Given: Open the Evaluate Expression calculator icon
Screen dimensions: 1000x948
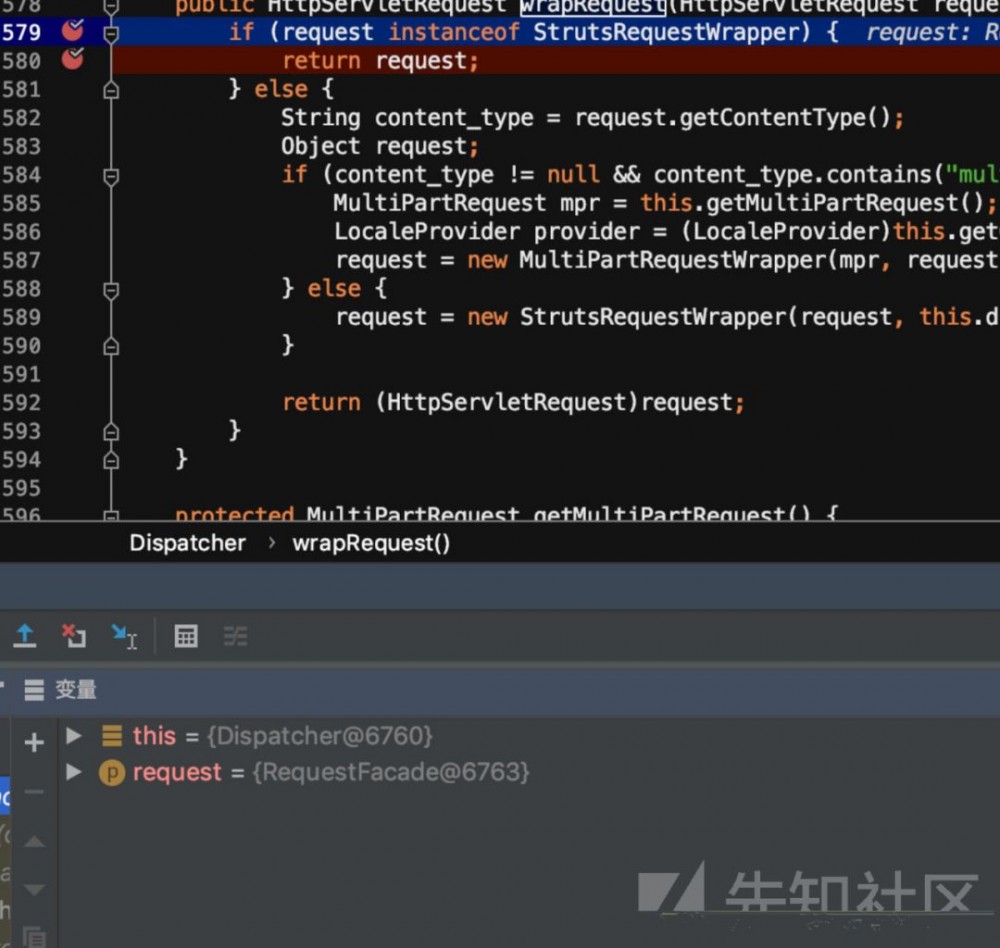Looking at the screenshot, I should [186, 636].
